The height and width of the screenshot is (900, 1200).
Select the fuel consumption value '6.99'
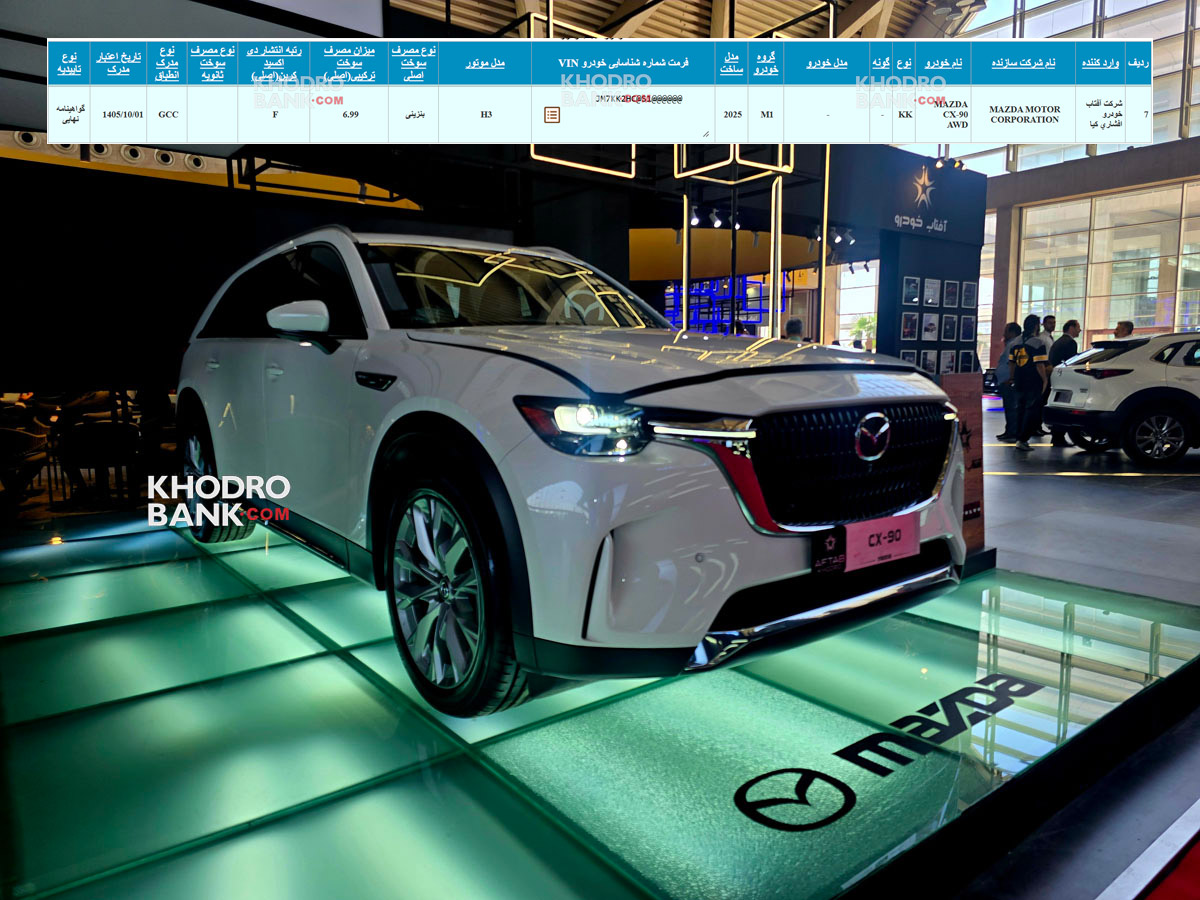(350, 114)
